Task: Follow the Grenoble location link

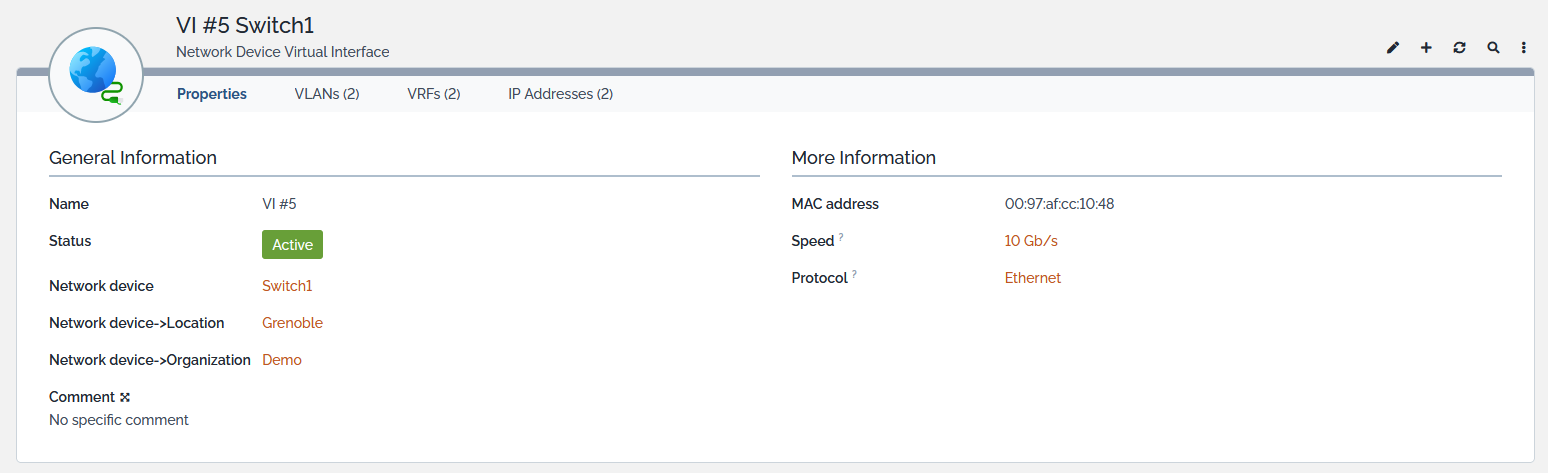Action: click(292, 323)
